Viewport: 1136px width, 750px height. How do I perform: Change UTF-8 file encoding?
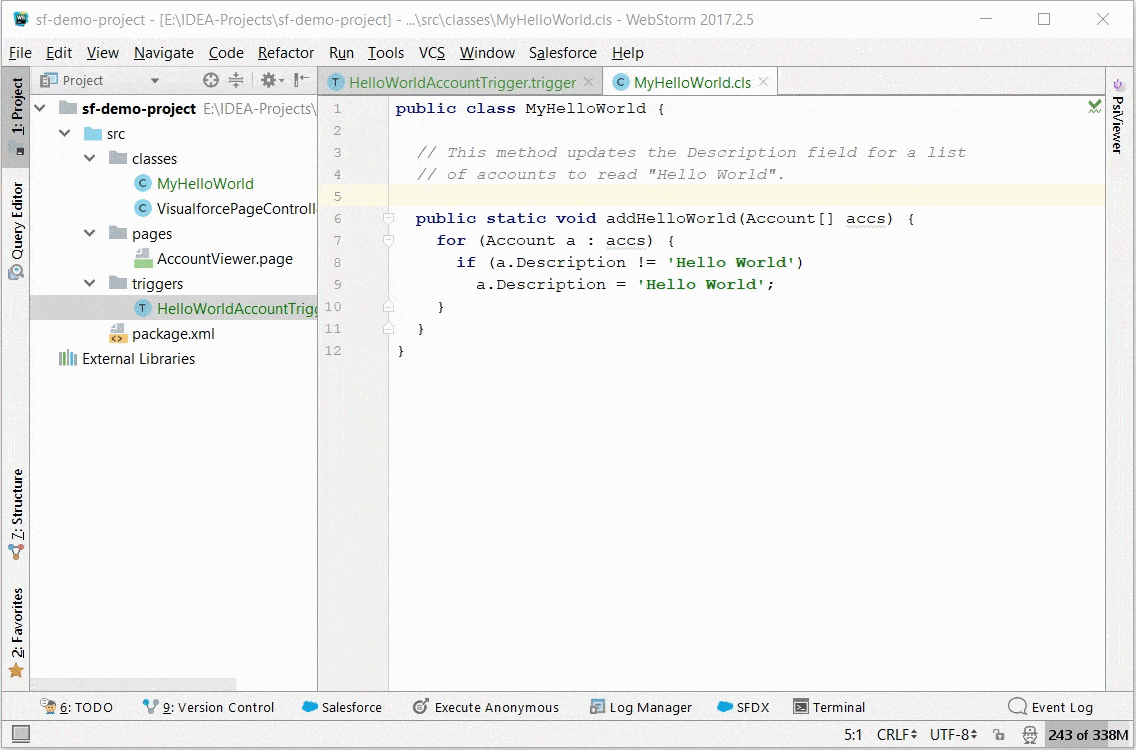click(x=953, y=735)
